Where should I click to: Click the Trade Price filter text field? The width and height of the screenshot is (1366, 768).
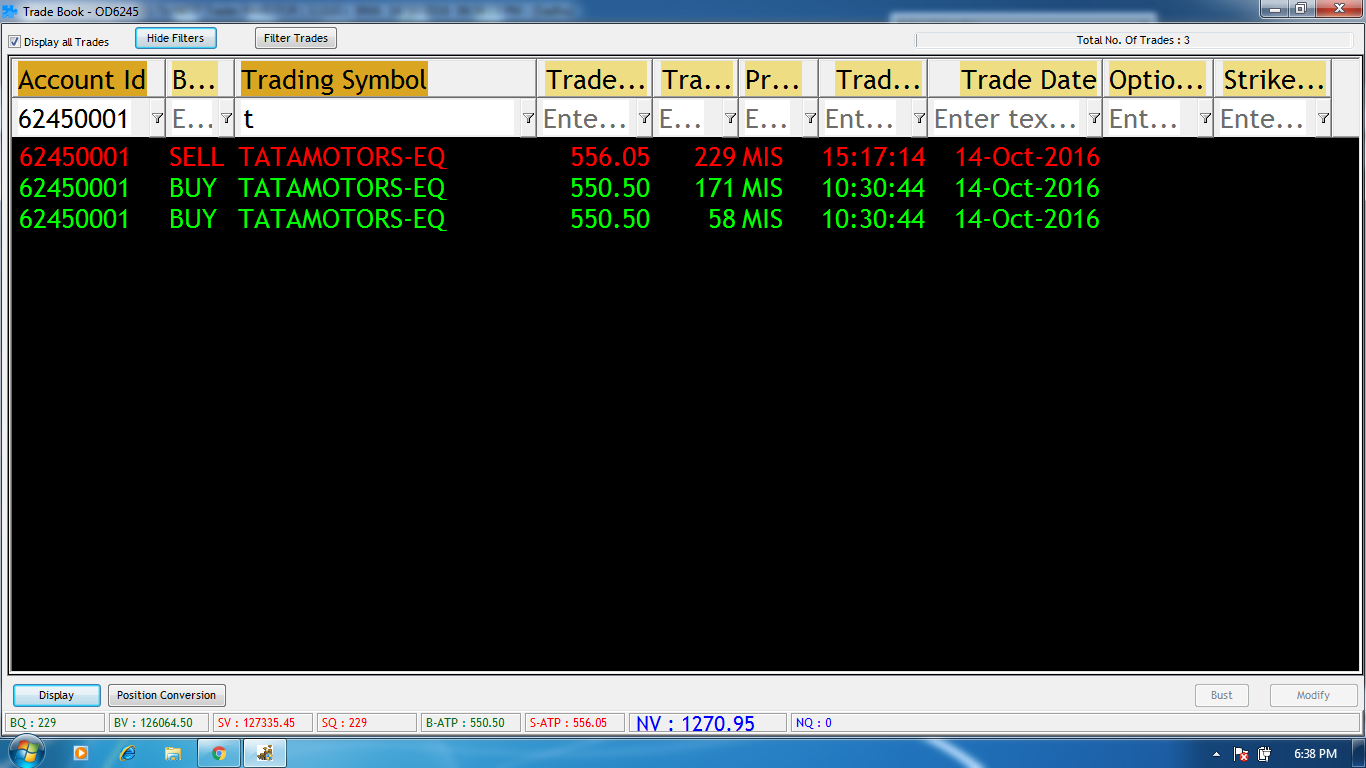(586, 119)
